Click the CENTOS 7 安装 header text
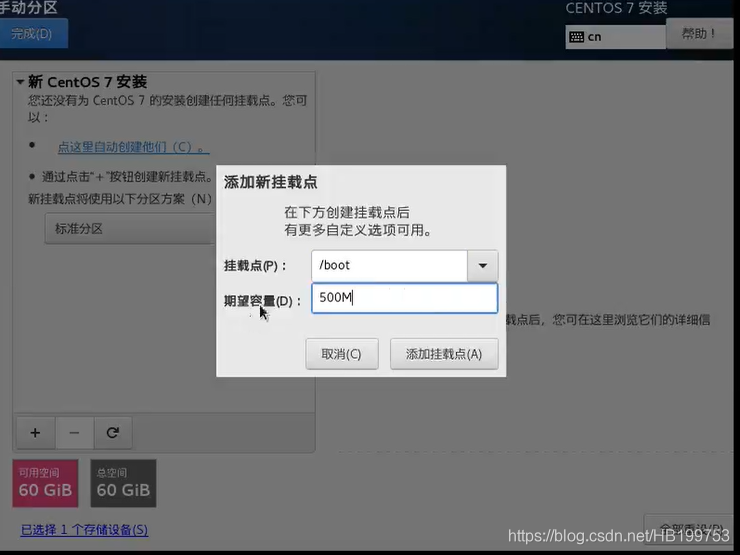This screenshot has width=740, height=555. click(616, 8)
